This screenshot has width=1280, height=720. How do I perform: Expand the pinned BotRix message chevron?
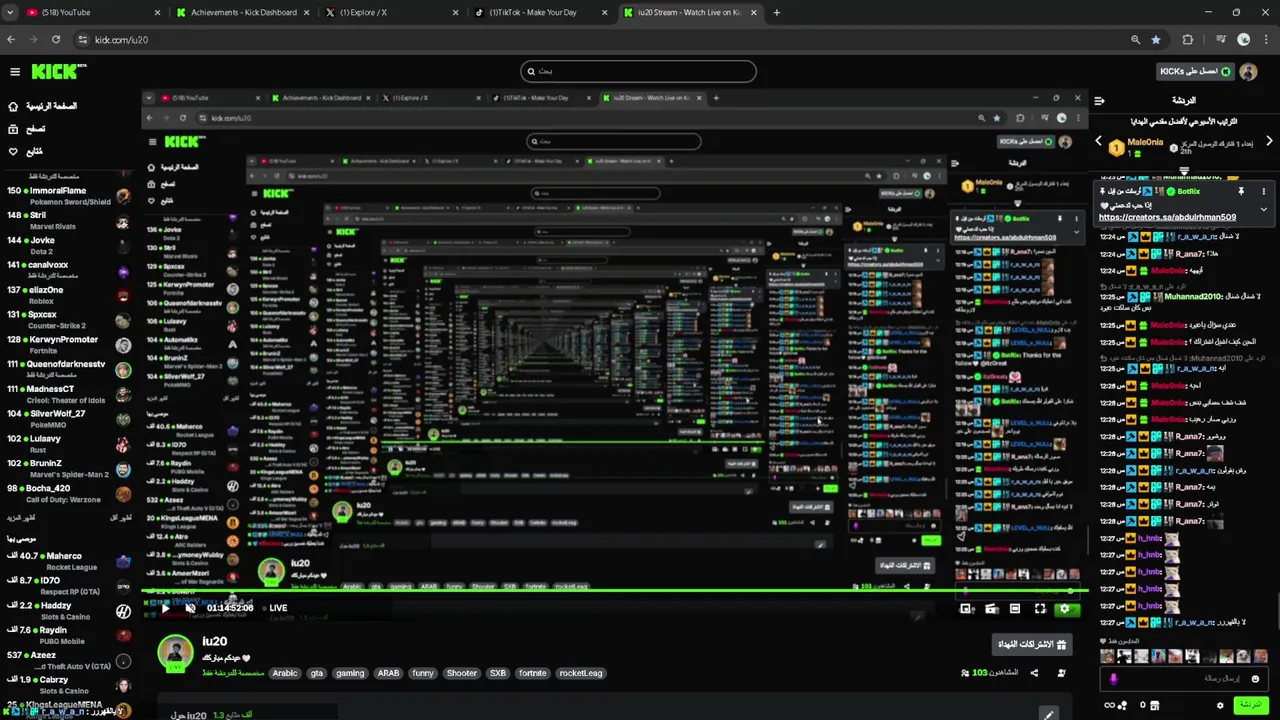point(1263,209)
